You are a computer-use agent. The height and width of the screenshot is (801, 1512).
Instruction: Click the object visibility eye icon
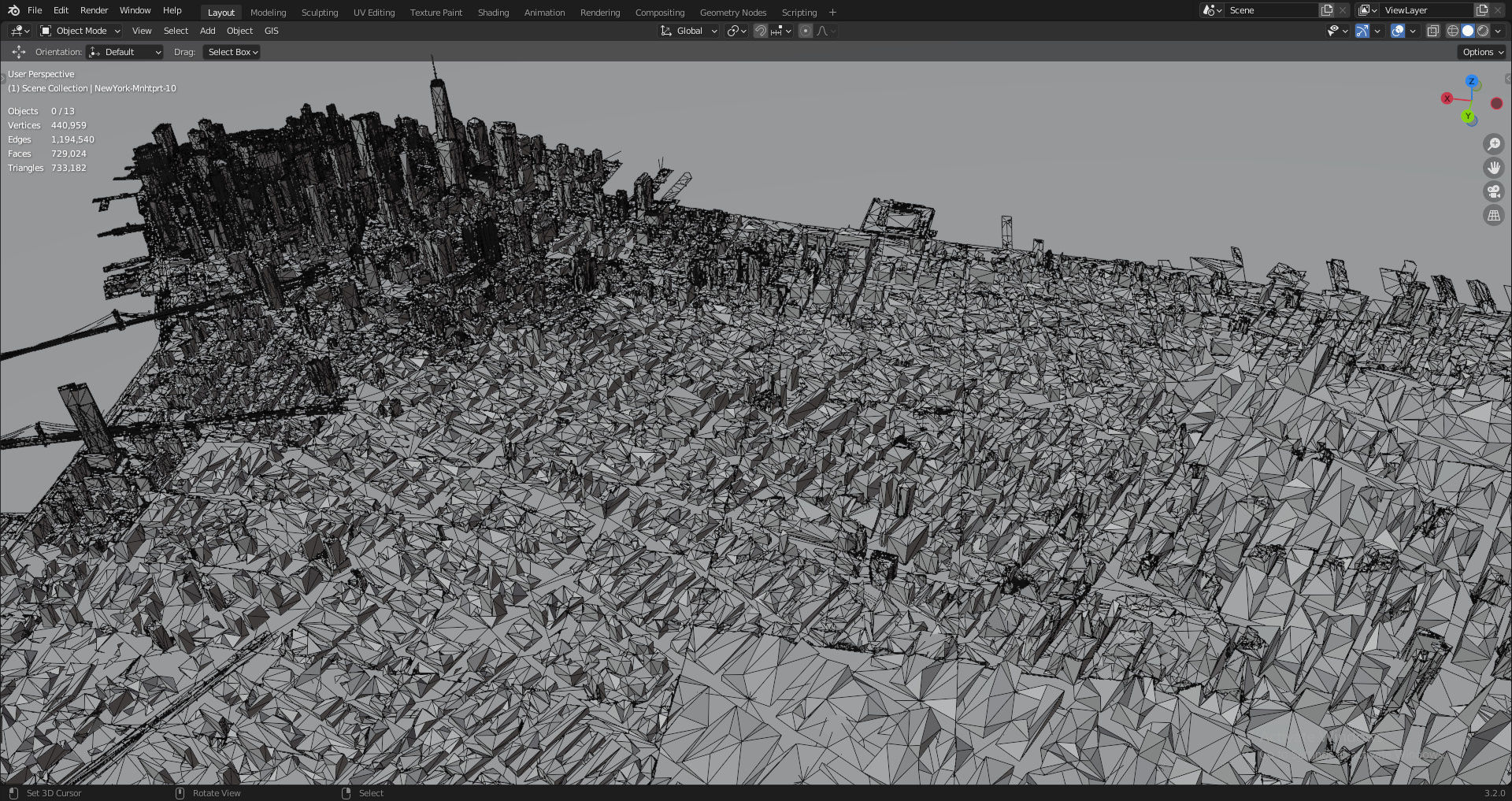(1332, 31)
